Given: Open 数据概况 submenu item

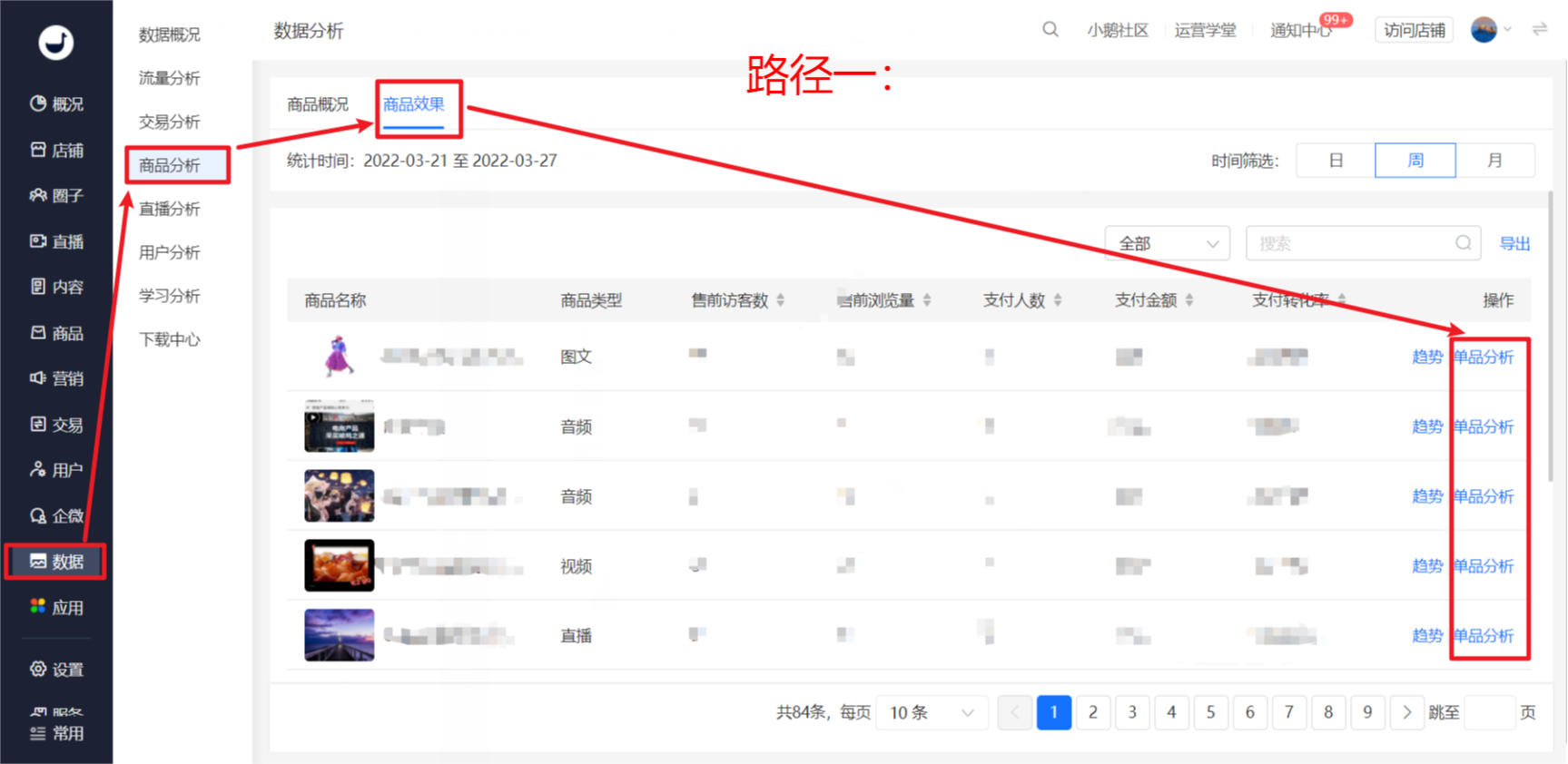Looking at the screenshot, I should point(170,34).
